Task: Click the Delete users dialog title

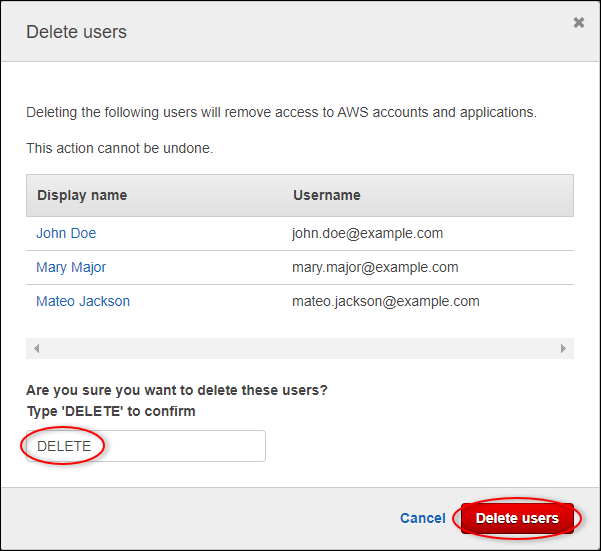Action: point(76,32)
